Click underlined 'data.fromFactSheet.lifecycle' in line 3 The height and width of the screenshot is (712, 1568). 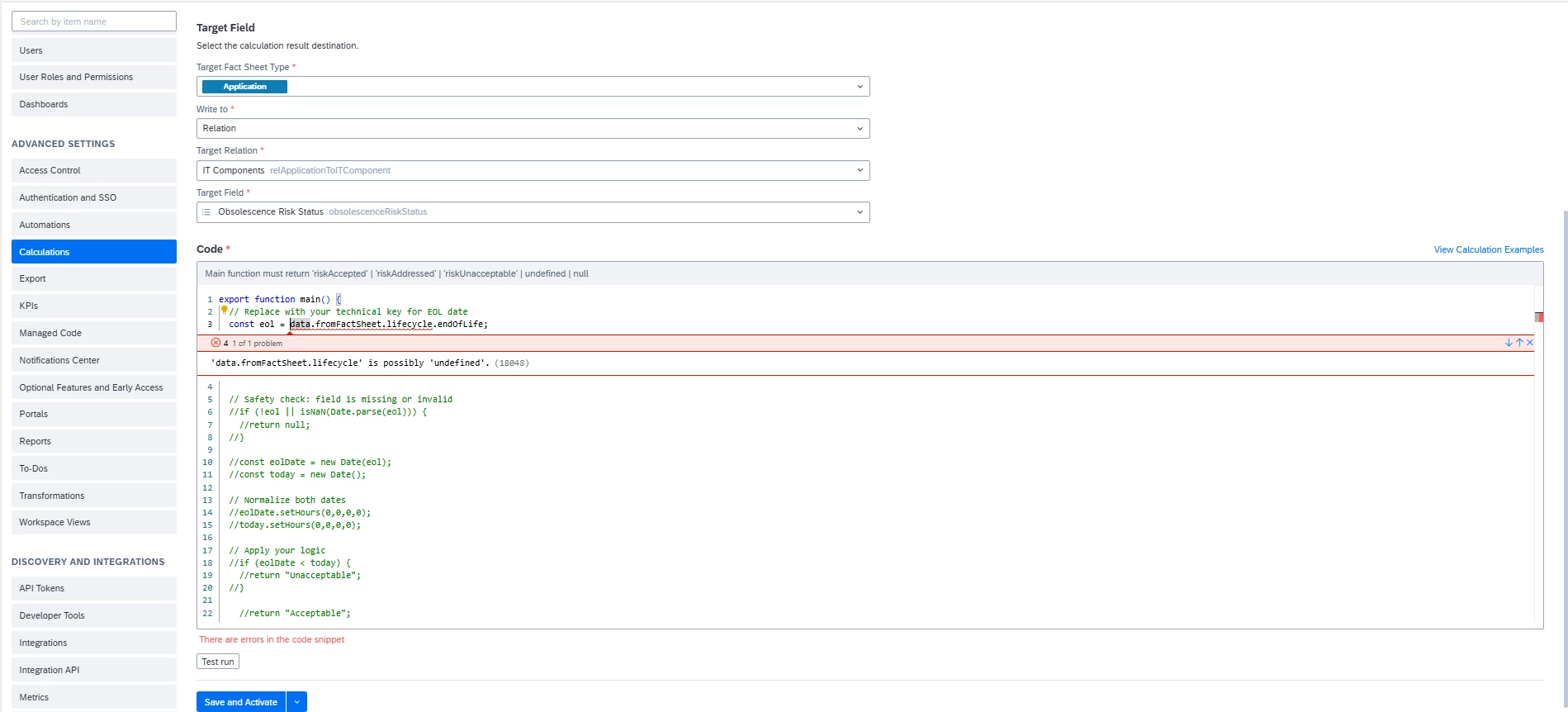click(x=361, y=325)
